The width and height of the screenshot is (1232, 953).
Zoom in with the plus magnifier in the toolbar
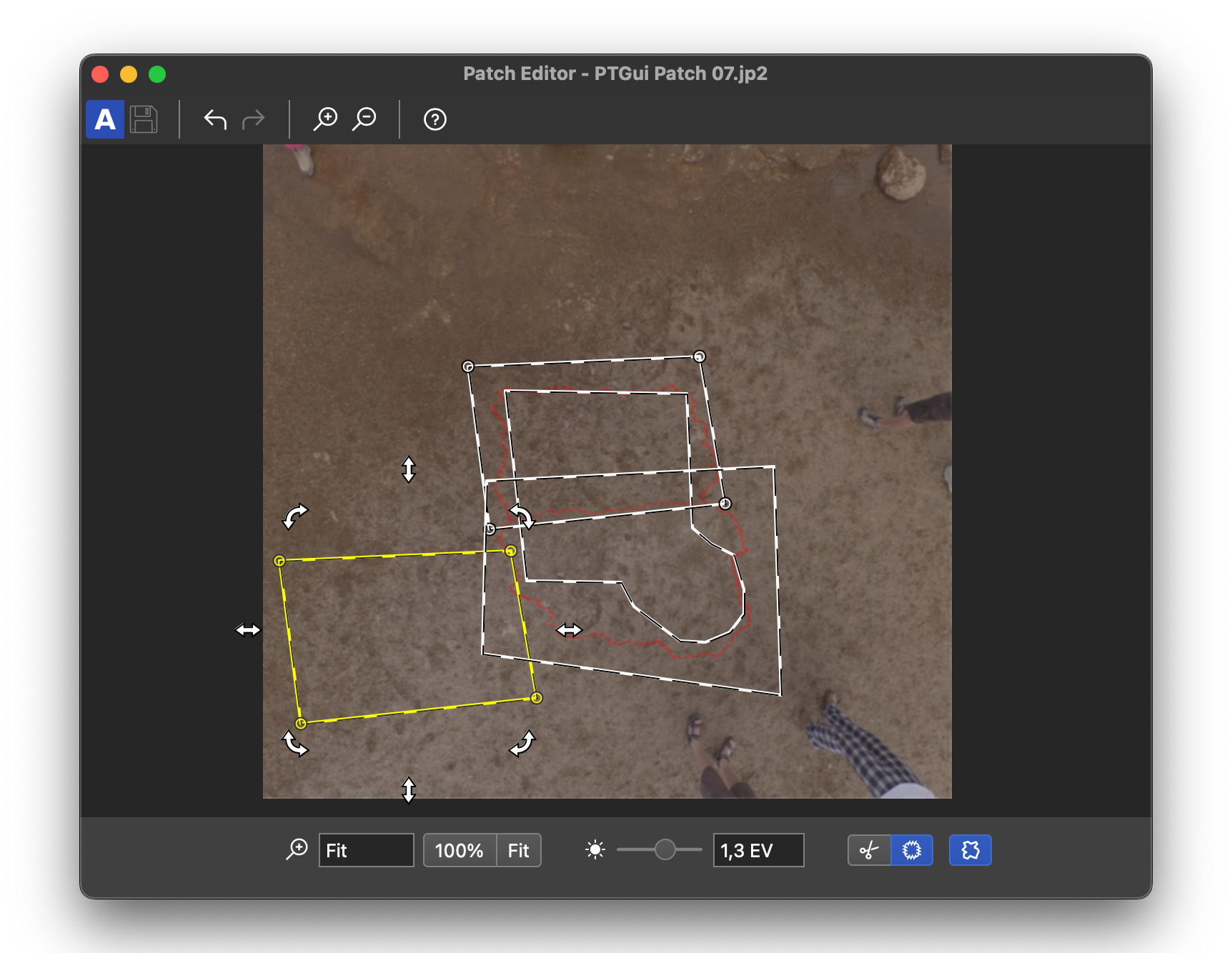[x=326, y=119]
